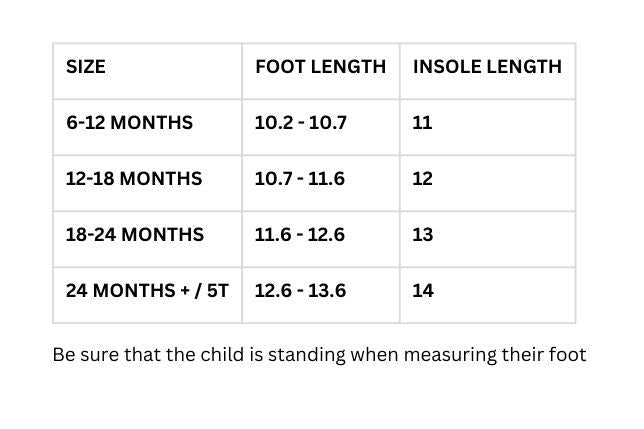Select foot length 10.7 - 11.6 cell
The image size is (644, 429).
click(299, 180)
